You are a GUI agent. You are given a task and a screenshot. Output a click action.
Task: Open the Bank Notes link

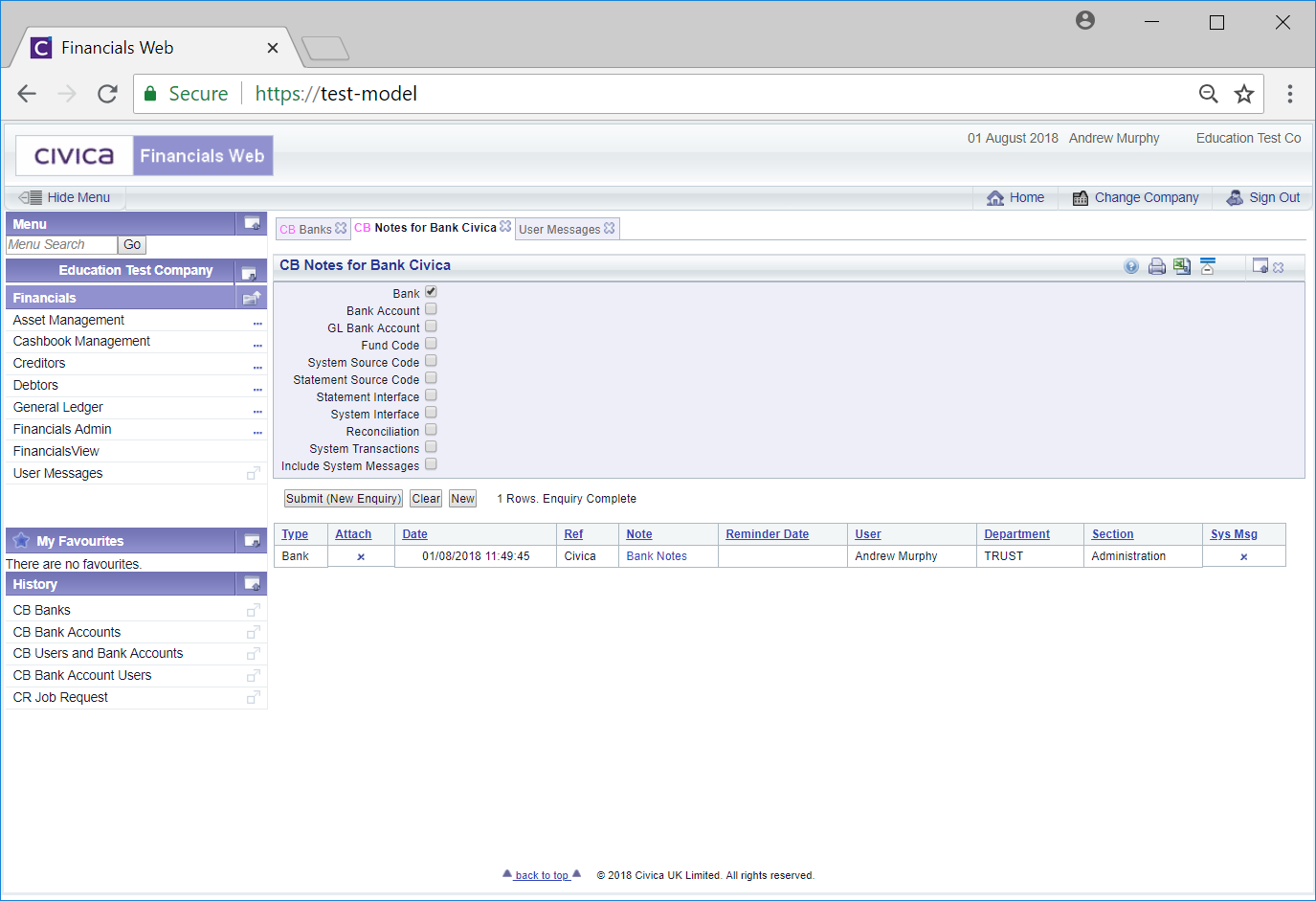click(657, 556)
